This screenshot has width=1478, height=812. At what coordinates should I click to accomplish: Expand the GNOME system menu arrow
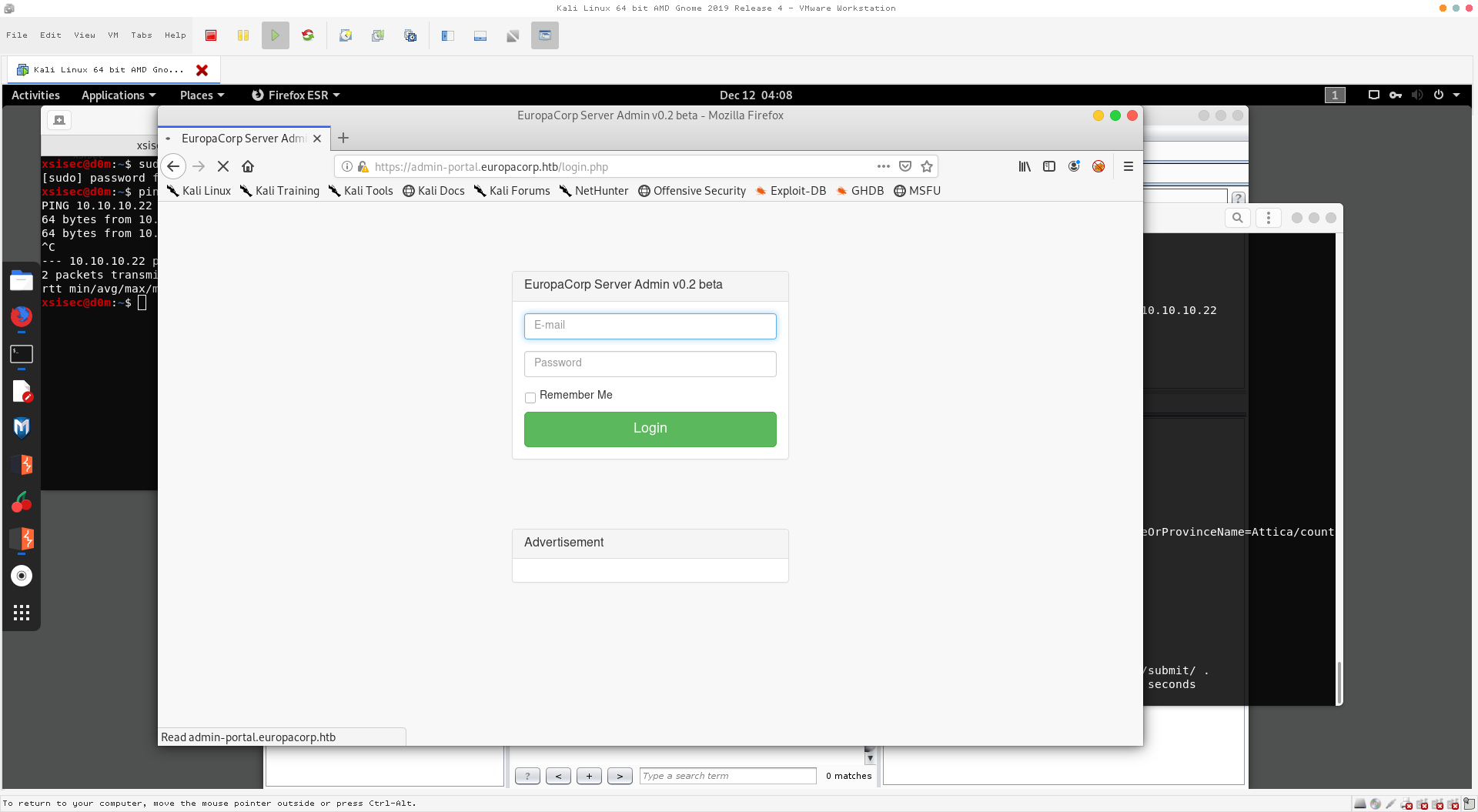(x=1456, y=95)
